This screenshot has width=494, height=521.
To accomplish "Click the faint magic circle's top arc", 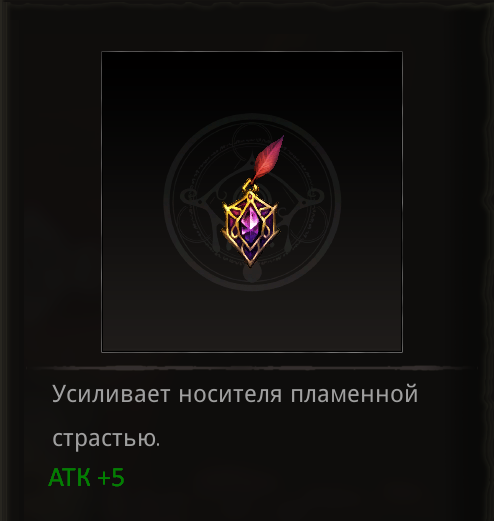I will click(x=252, y=117).
